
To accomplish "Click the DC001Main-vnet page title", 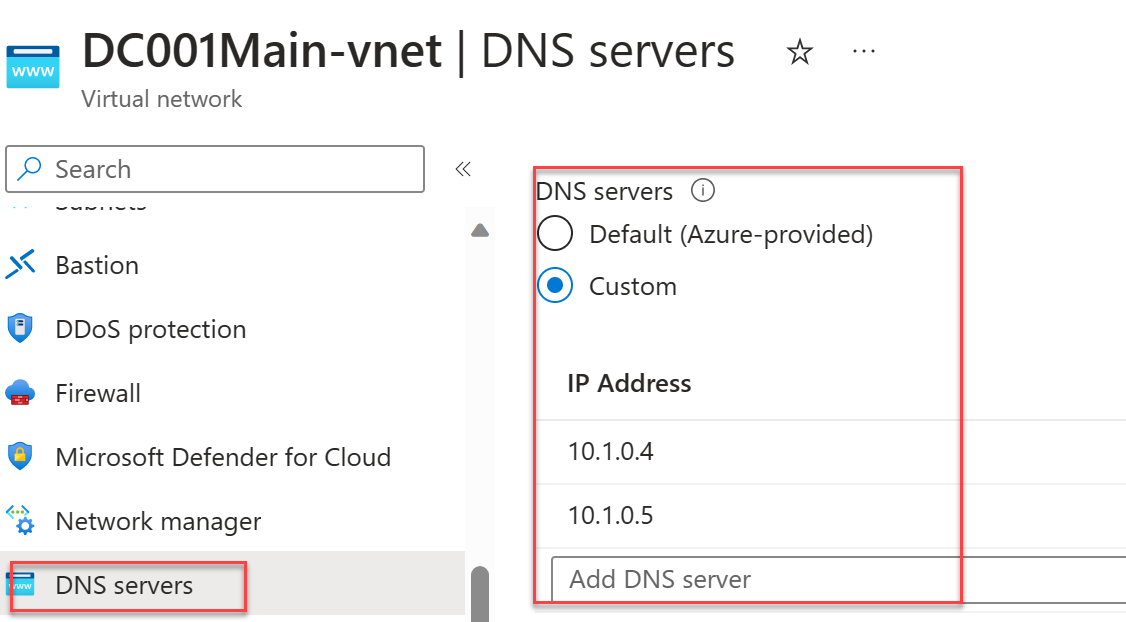I will 262,52.
